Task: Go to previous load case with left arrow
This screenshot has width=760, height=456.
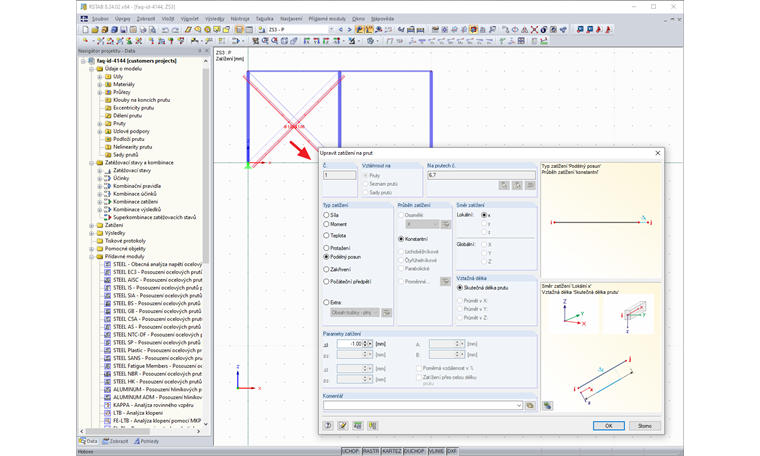Action: (x=340, y=30)
